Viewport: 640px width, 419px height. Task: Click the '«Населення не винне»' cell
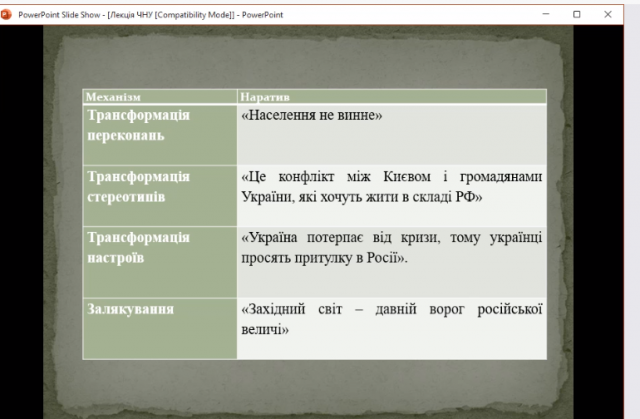point(392,135)
